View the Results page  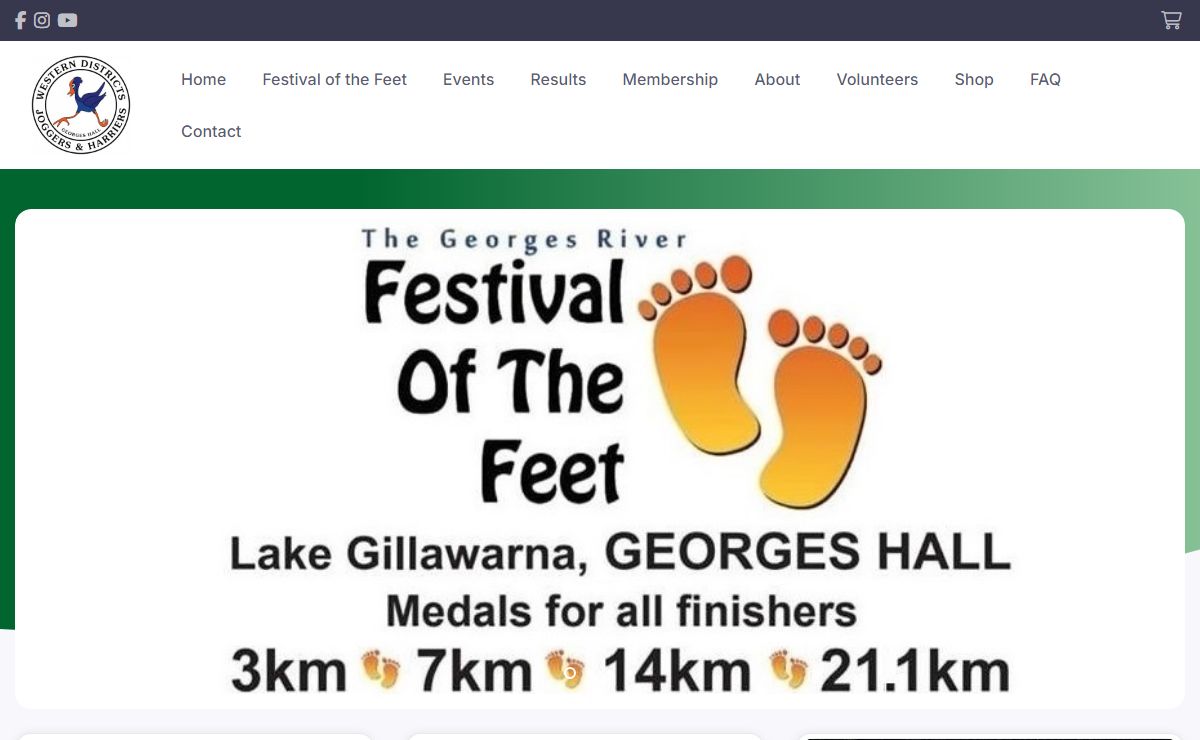tap(558, 79)
